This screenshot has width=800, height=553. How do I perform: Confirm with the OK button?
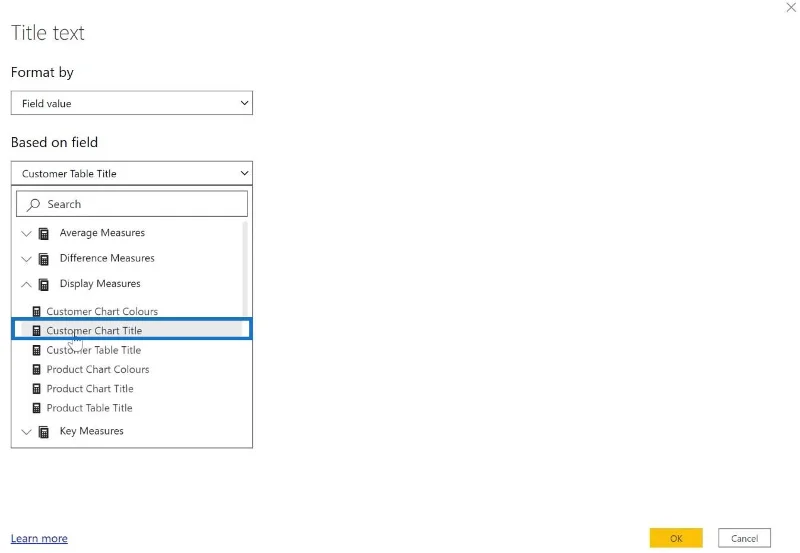[676, 538]
